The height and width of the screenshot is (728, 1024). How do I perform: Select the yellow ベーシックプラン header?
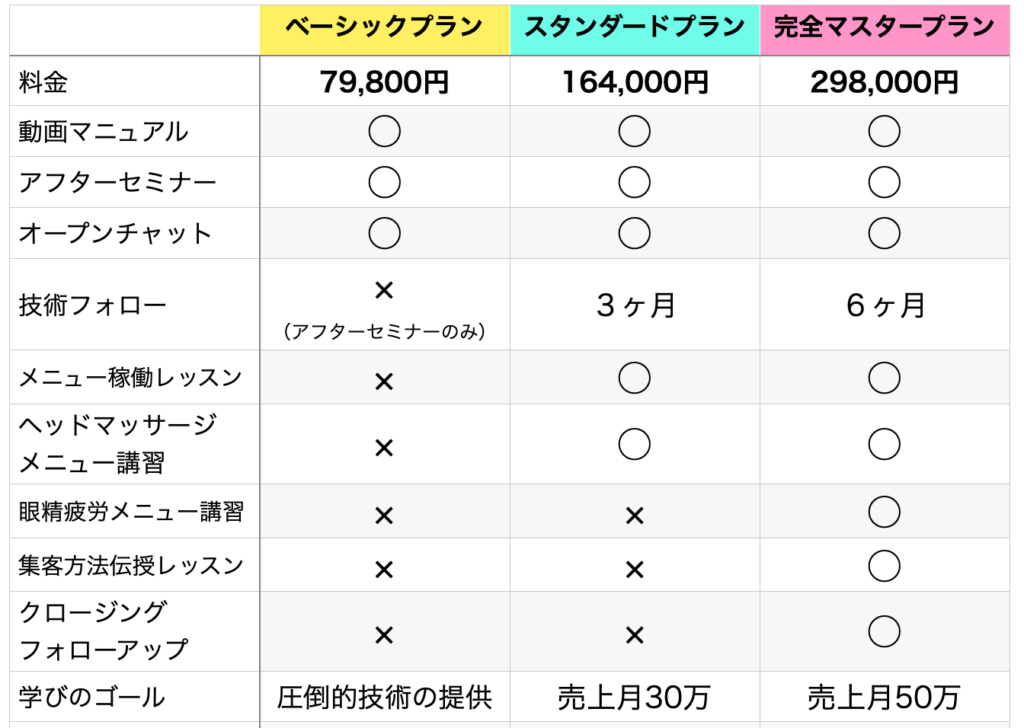384,28
